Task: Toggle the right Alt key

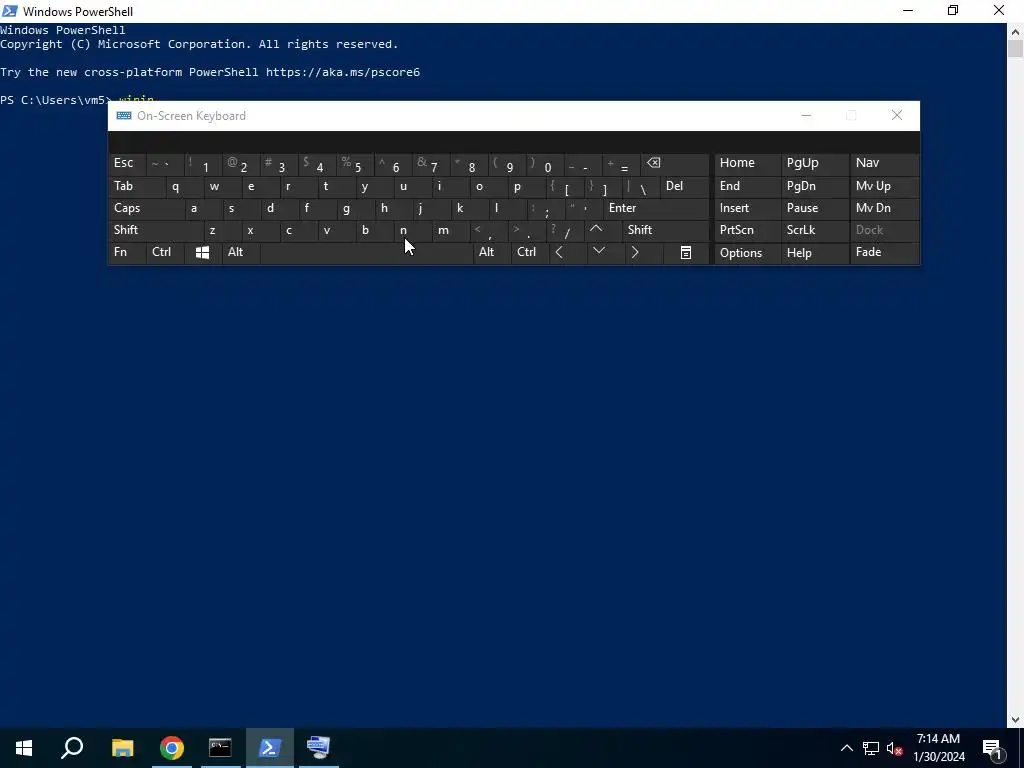Action: [x=492, y=253]
